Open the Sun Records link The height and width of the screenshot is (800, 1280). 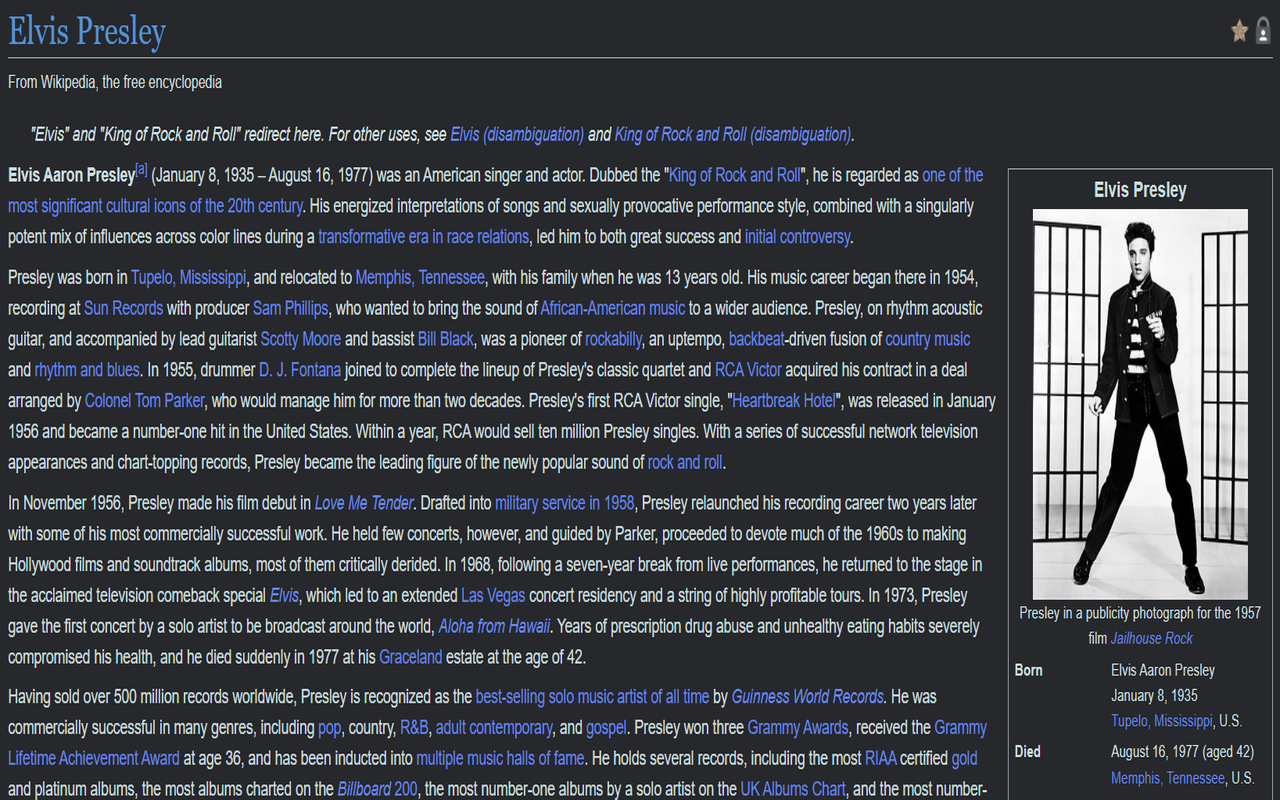123,308
